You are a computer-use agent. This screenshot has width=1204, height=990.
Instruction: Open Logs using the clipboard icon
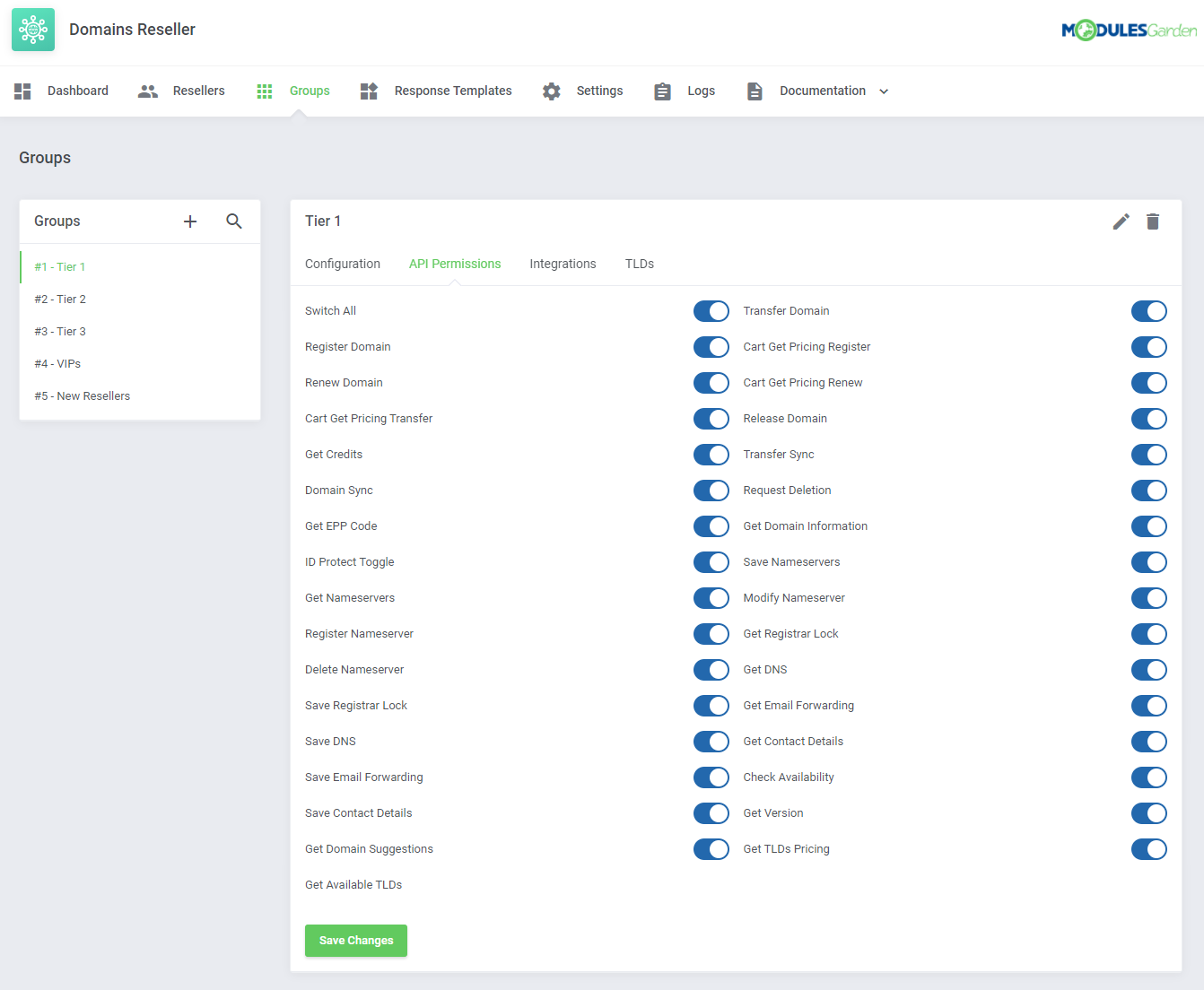click(x=662, y=91)
